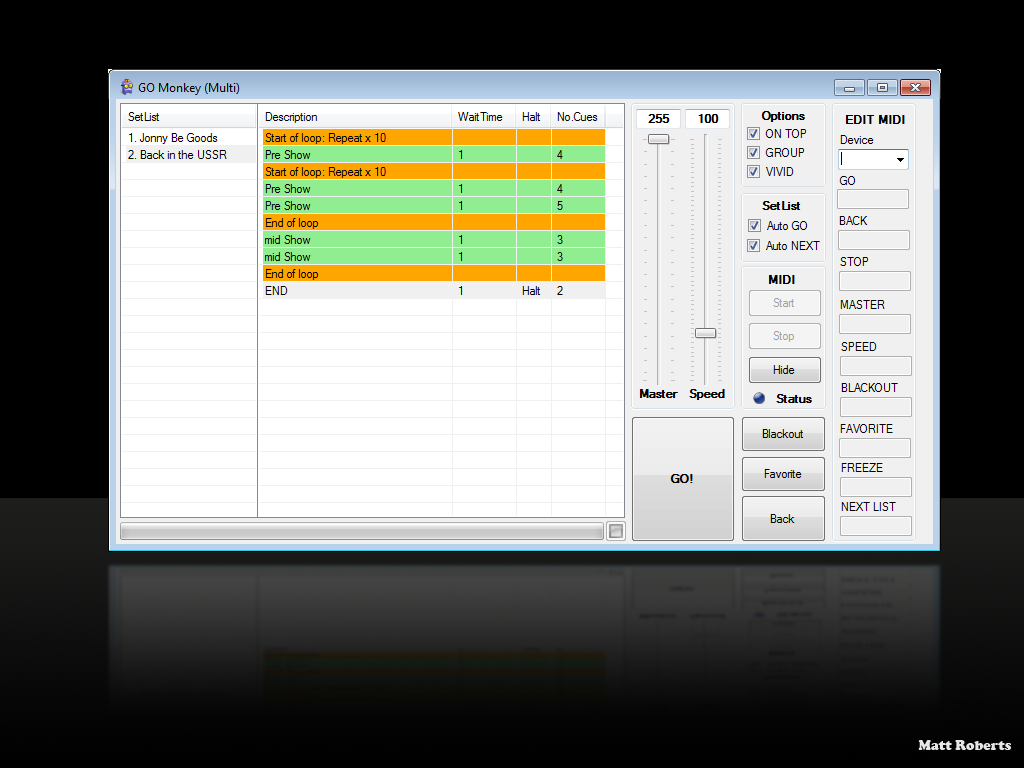Select the END cue row in the list

(355, 291)
